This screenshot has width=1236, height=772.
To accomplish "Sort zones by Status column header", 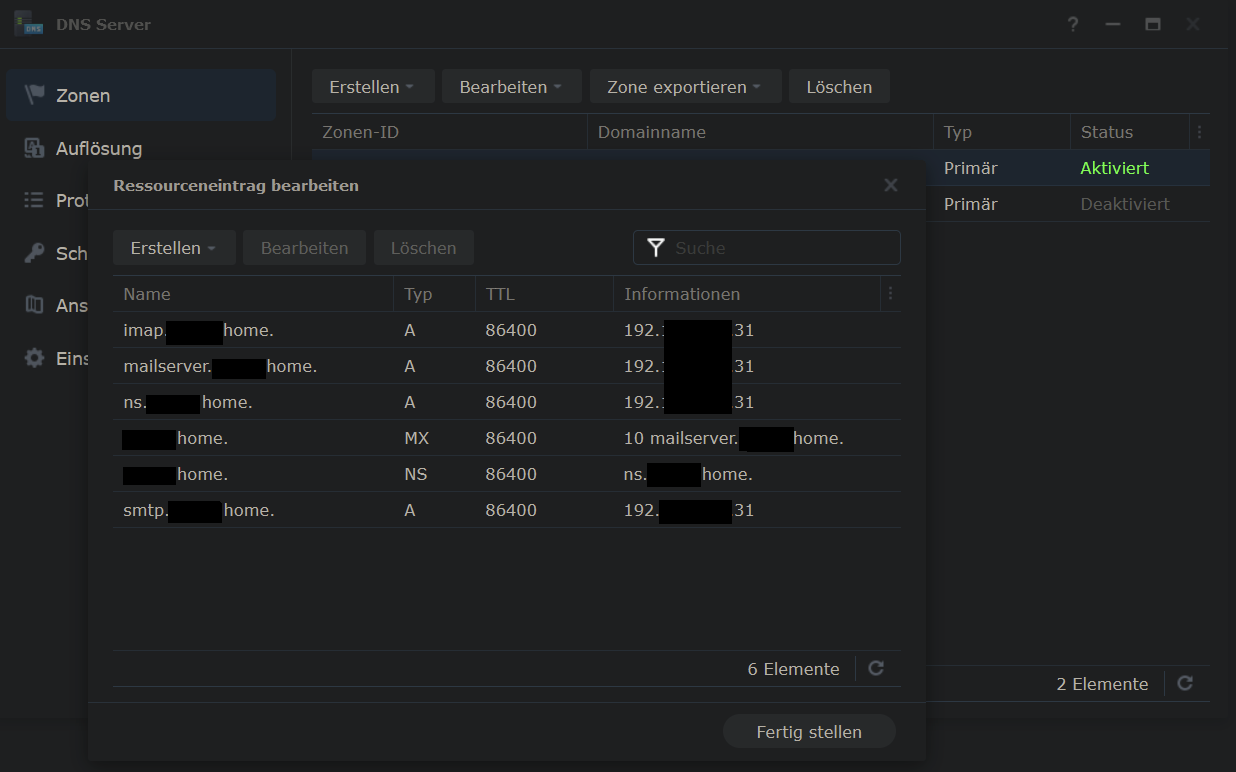I will 1129,132.
